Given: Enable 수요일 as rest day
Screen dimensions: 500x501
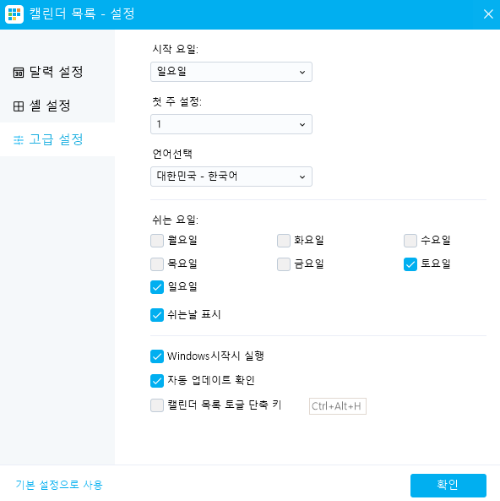Looking at the screenshot, I should point(410,241).
